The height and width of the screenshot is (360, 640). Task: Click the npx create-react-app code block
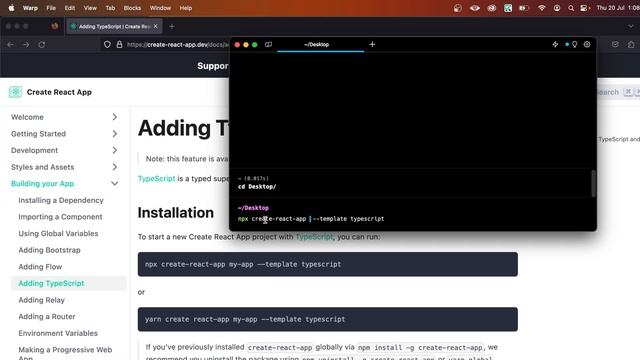click(328, 264)
